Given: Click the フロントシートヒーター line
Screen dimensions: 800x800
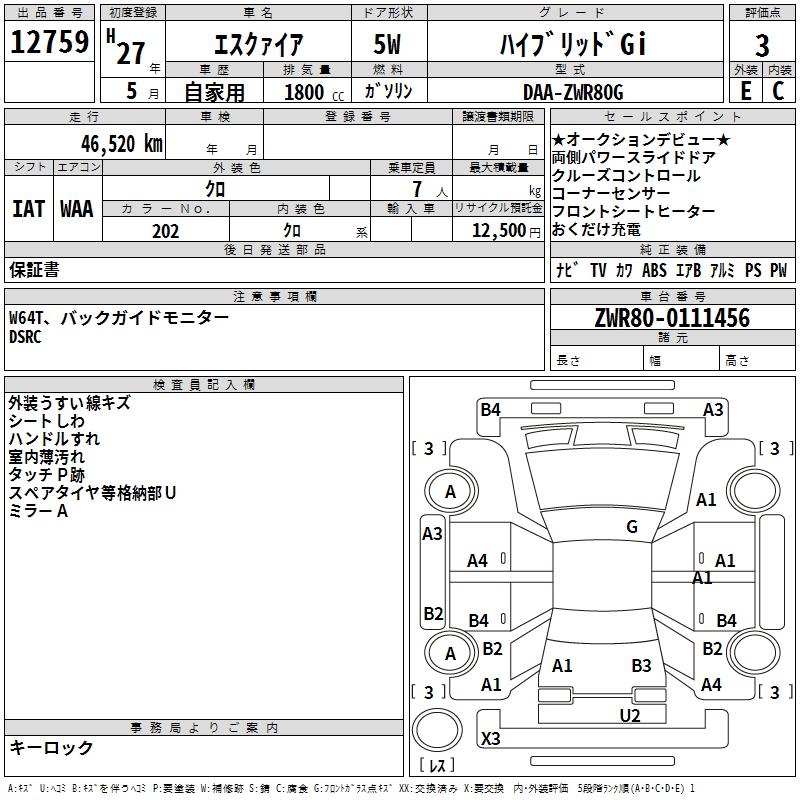Looking at the screenshot, I should pos(634,211).
